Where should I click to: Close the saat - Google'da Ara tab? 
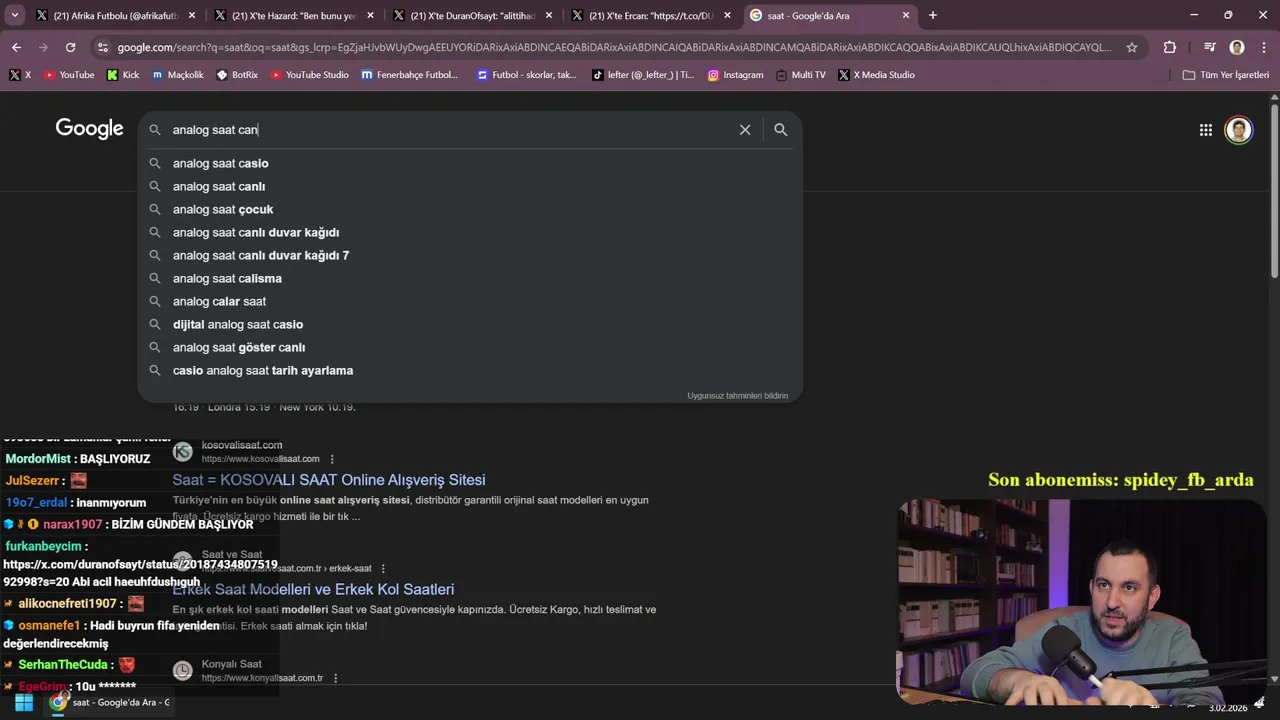[906, 16]
